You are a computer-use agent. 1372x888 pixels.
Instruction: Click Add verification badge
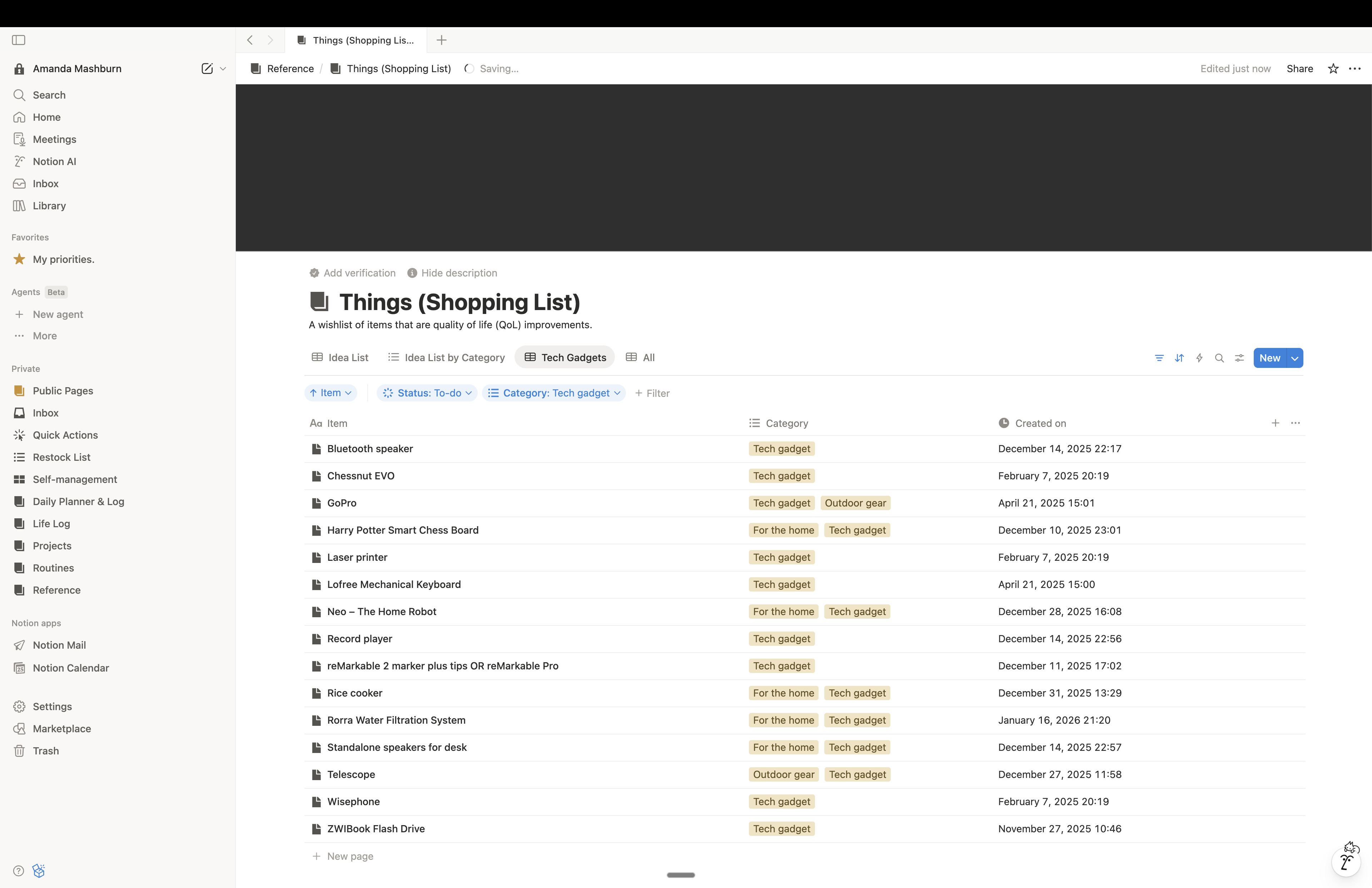pos(352,273)
